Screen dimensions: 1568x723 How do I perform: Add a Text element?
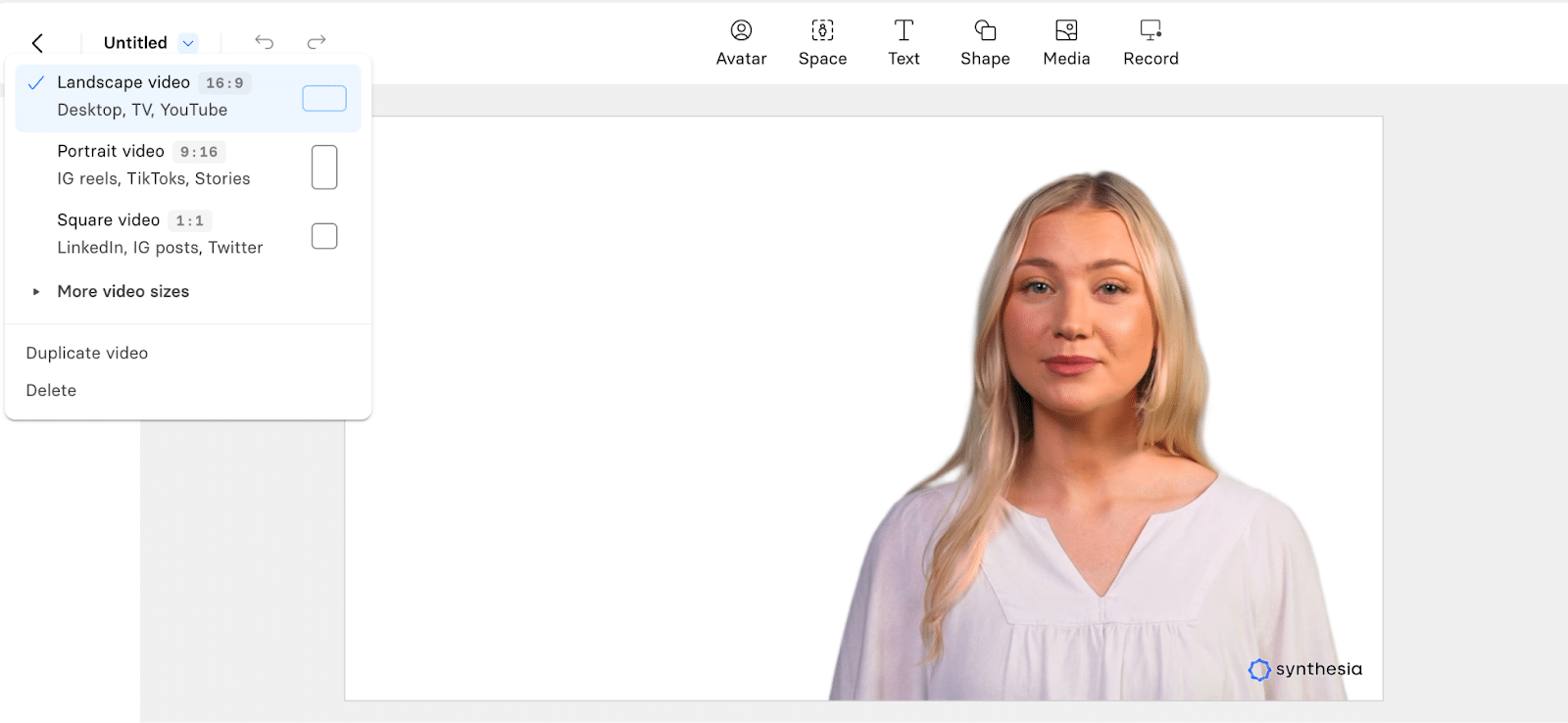click(904, 44)
